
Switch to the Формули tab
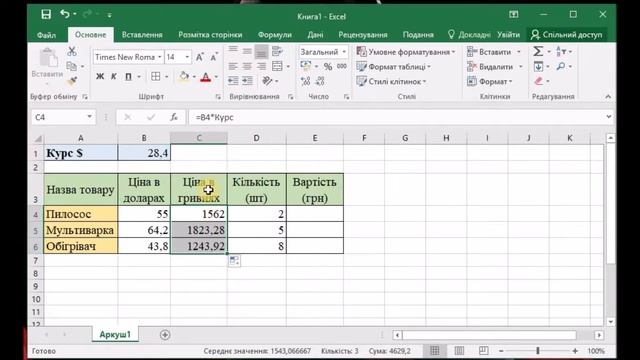point(275,35)
